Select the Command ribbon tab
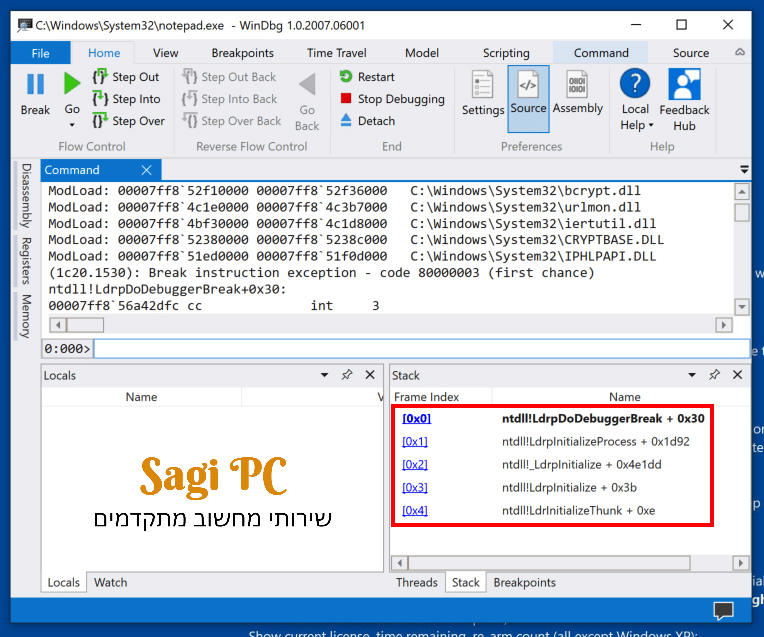The height and width of the screenshot is (637, 764). [601, 53]
